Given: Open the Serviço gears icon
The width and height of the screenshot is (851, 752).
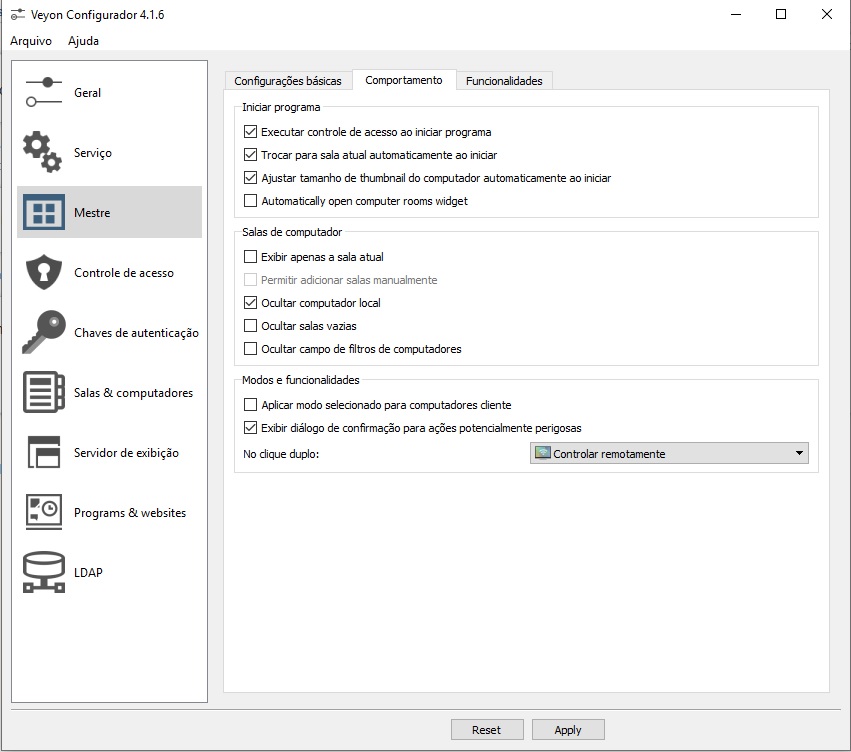Looking at the screenshot, I should point(43,152).
